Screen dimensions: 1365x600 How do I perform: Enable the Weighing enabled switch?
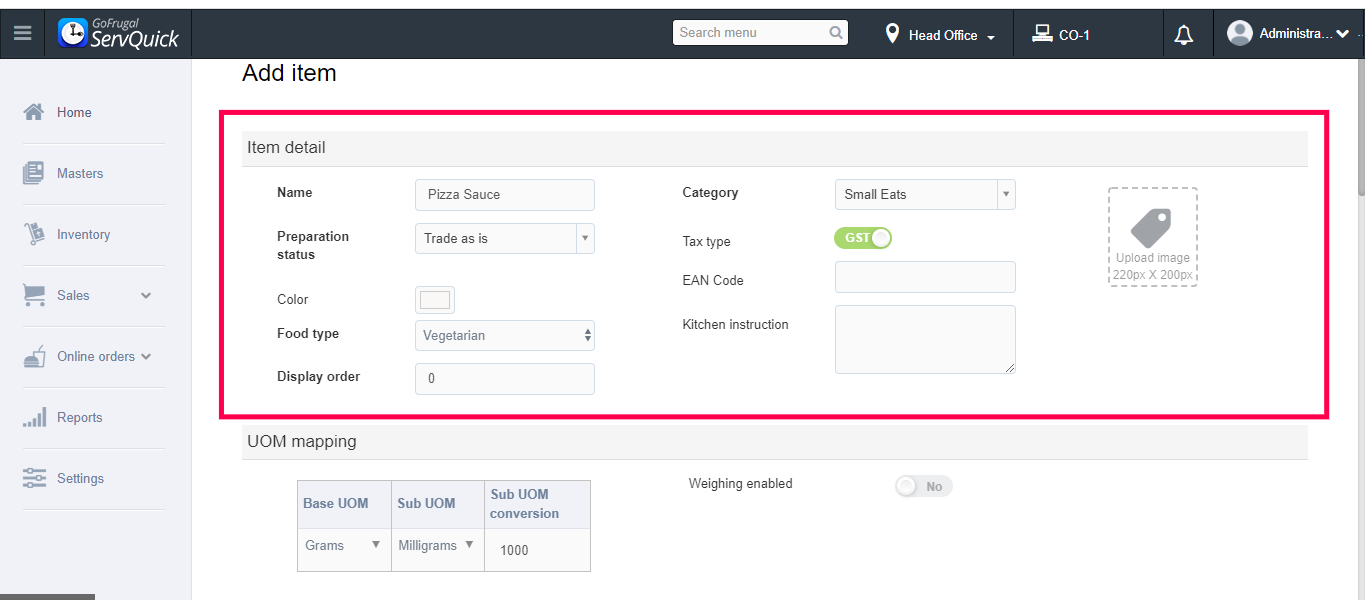923,487
